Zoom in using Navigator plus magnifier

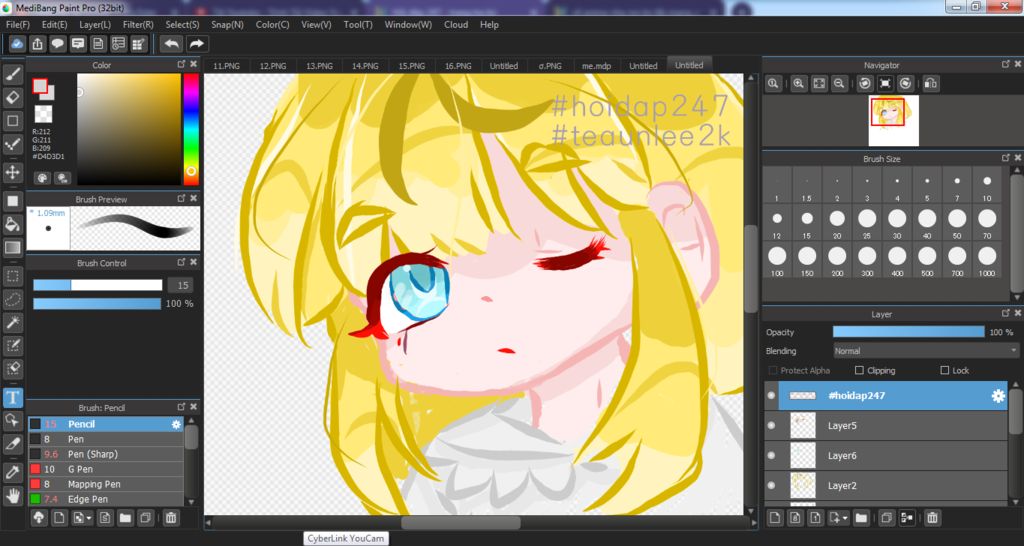798,84
